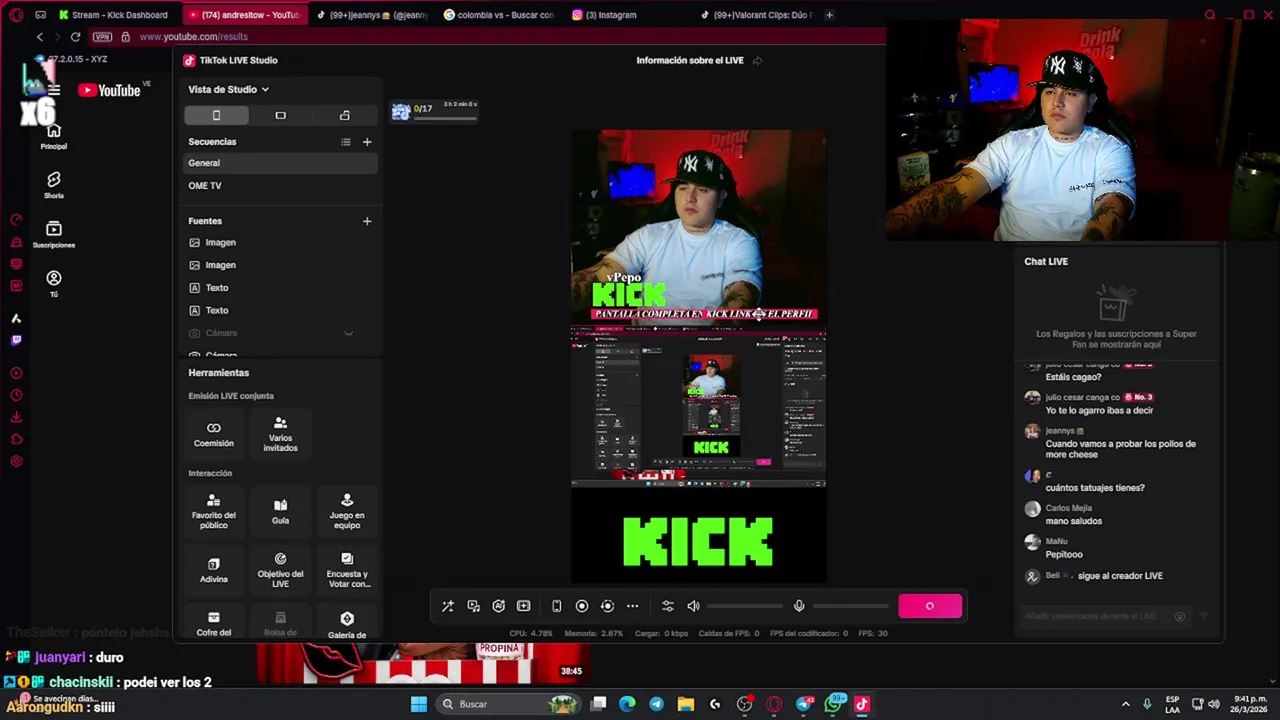Viewport: 1280px width, 720px height.
Task: Open File Explorer from the taskbar
Action: [x=685, y=704]
